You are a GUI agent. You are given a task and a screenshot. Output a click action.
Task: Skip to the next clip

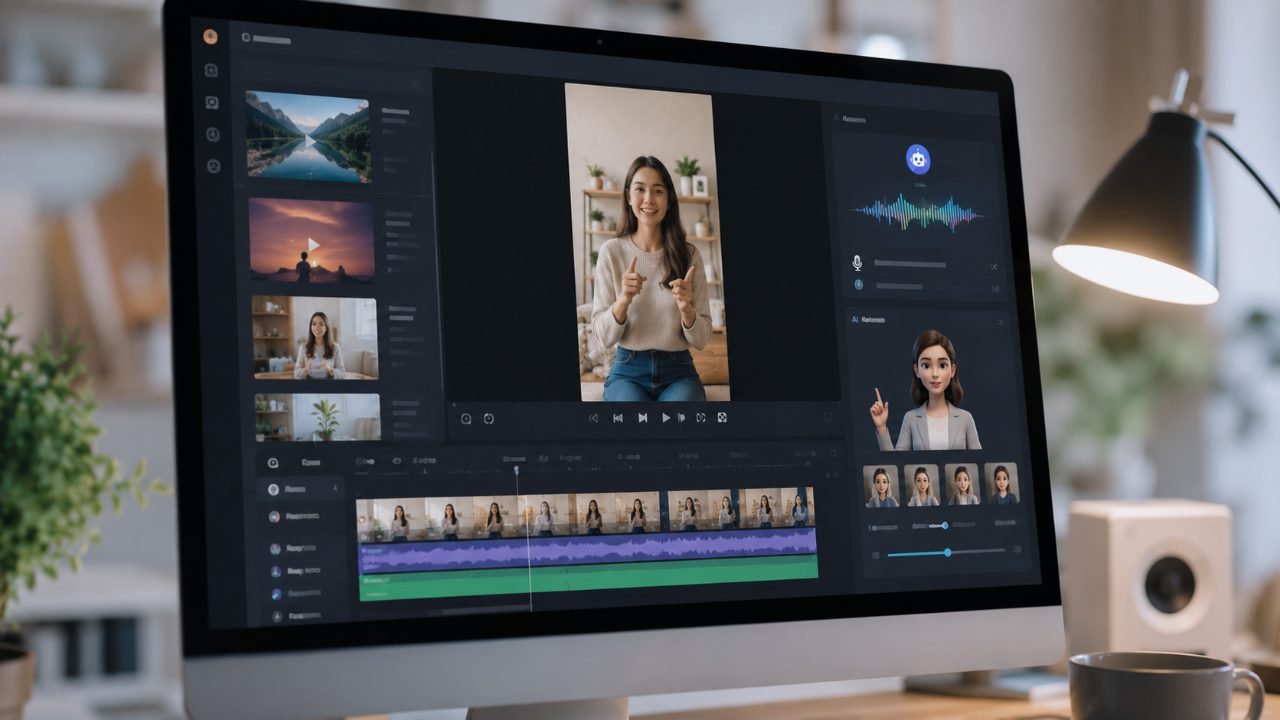tap(642, 418)
